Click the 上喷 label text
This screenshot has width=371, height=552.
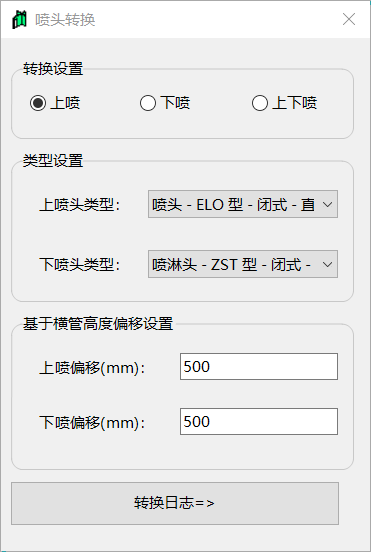(65, 103)
